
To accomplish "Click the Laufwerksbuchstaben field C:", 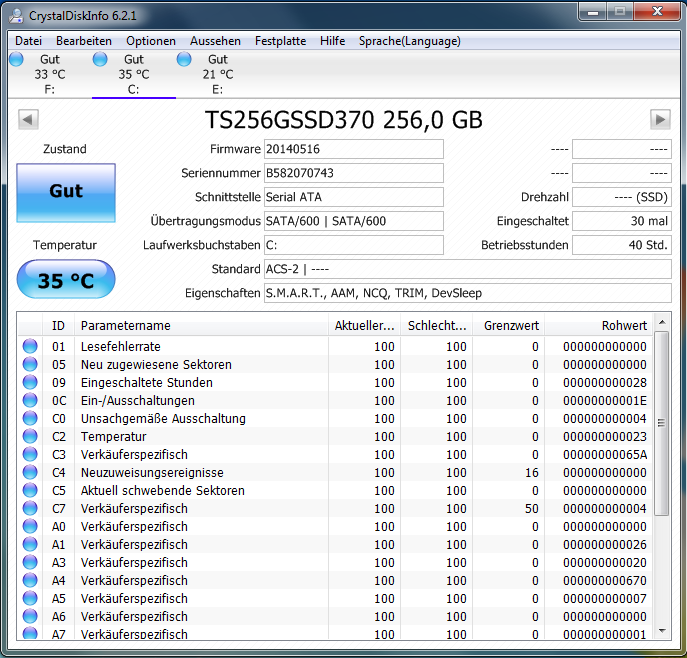I will tap(354, 245).
